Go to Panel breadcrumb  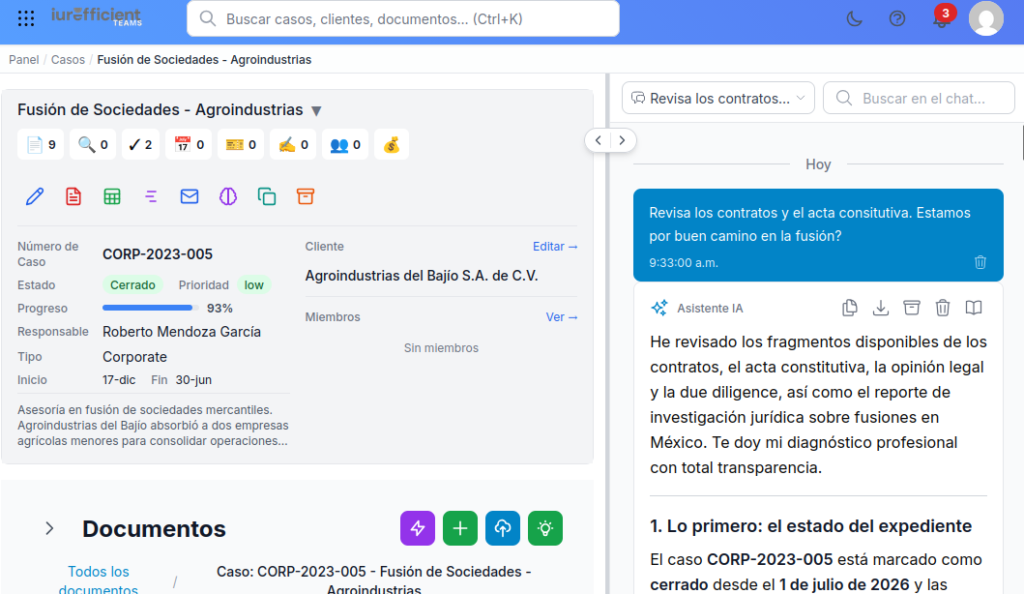coord(24,59)
